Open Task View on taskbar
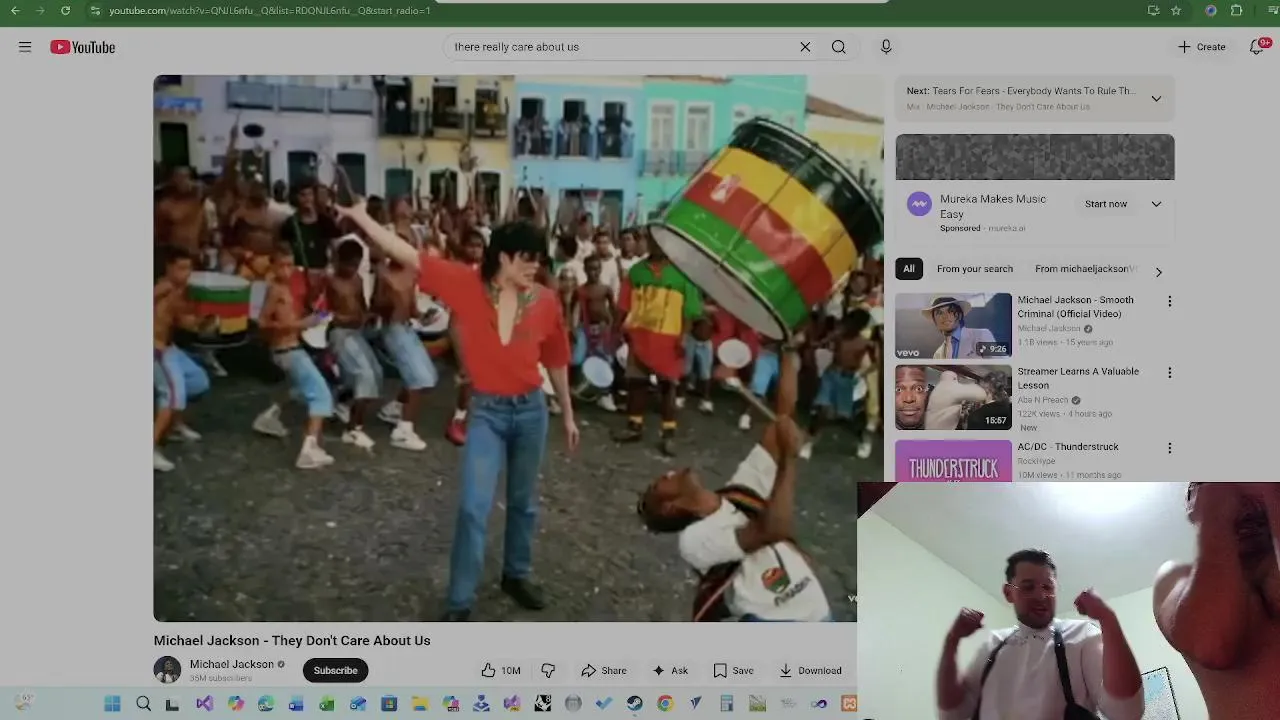The height and width of the screenshot is (720, 1280). (x=172, y=704)
